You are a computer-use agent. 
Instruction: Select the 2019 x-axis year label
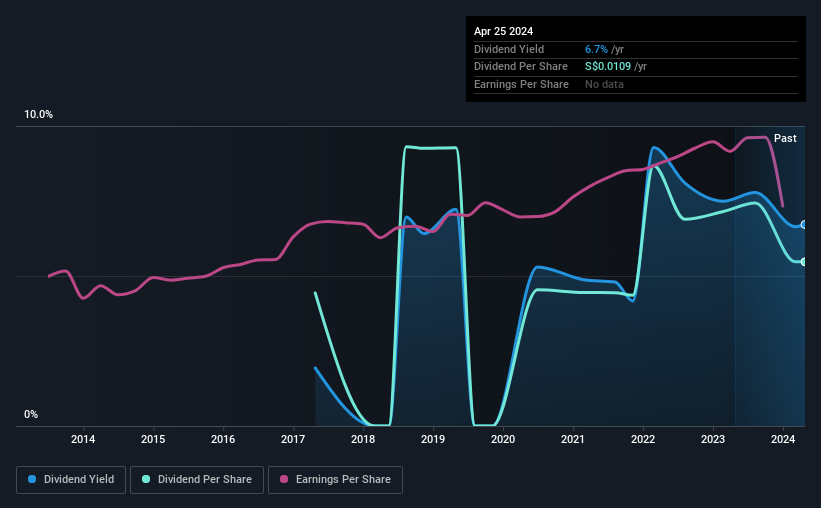[433, 439]
